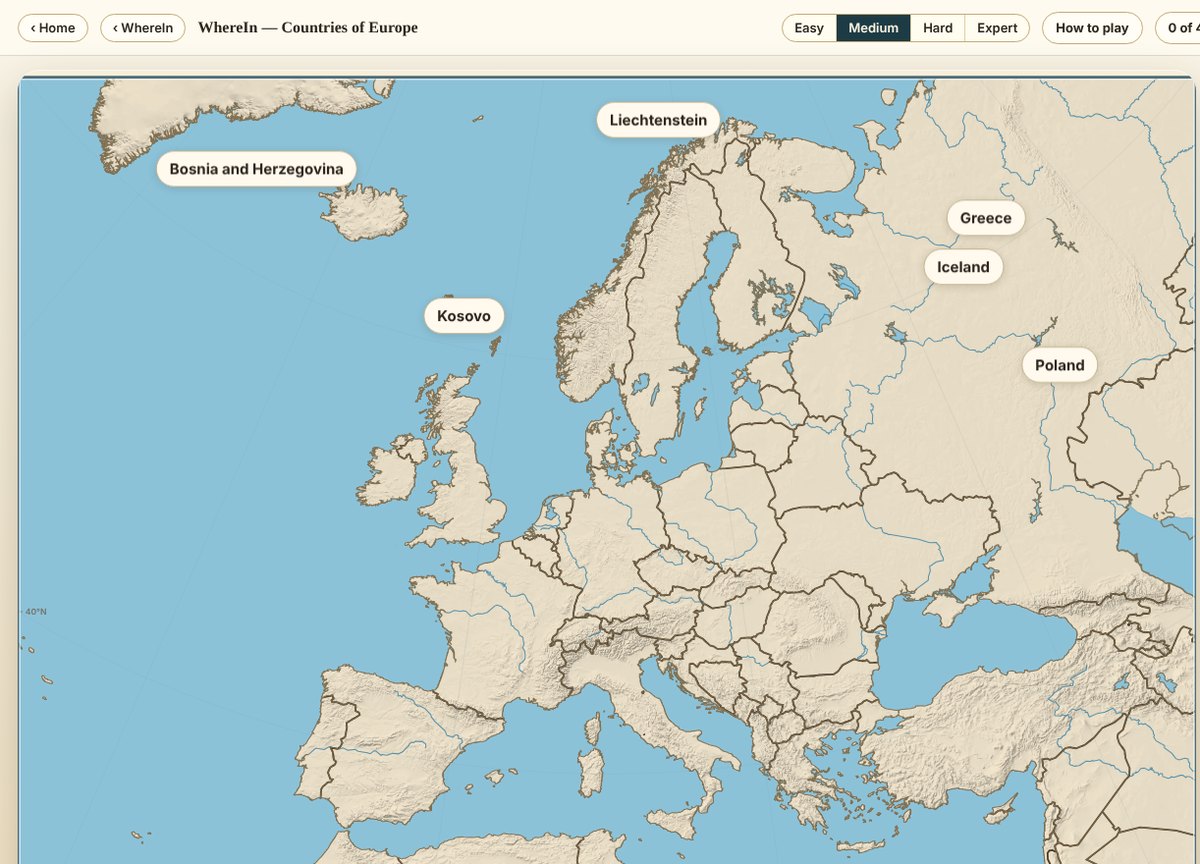Return to the WhereIn games list
Viewport: 1200px width, 864px height.
tap(143, 28)
